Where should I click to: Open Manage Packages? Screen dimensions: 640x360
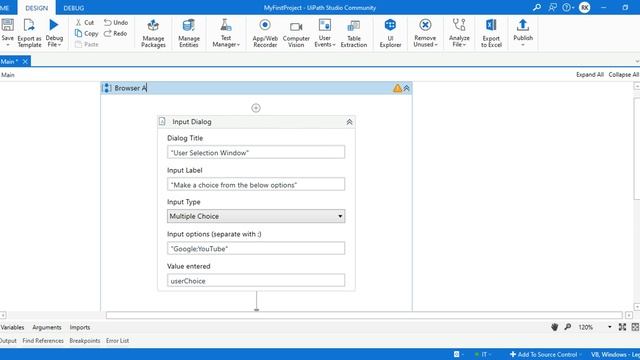[x=153, y=33]
